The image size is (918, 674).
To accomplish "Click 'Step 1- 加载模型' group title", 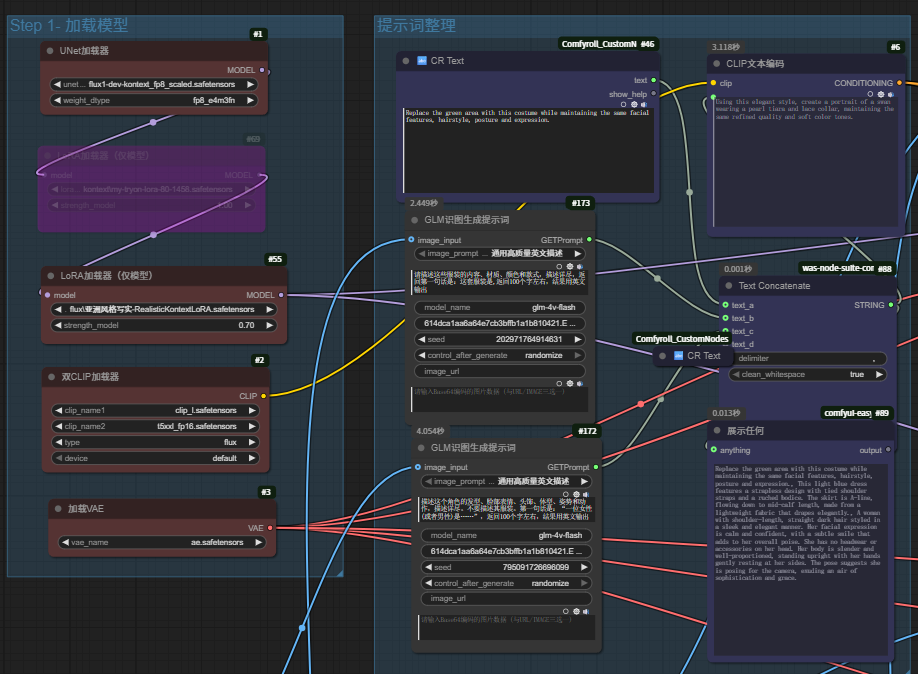I will click(x=69, y=26).
